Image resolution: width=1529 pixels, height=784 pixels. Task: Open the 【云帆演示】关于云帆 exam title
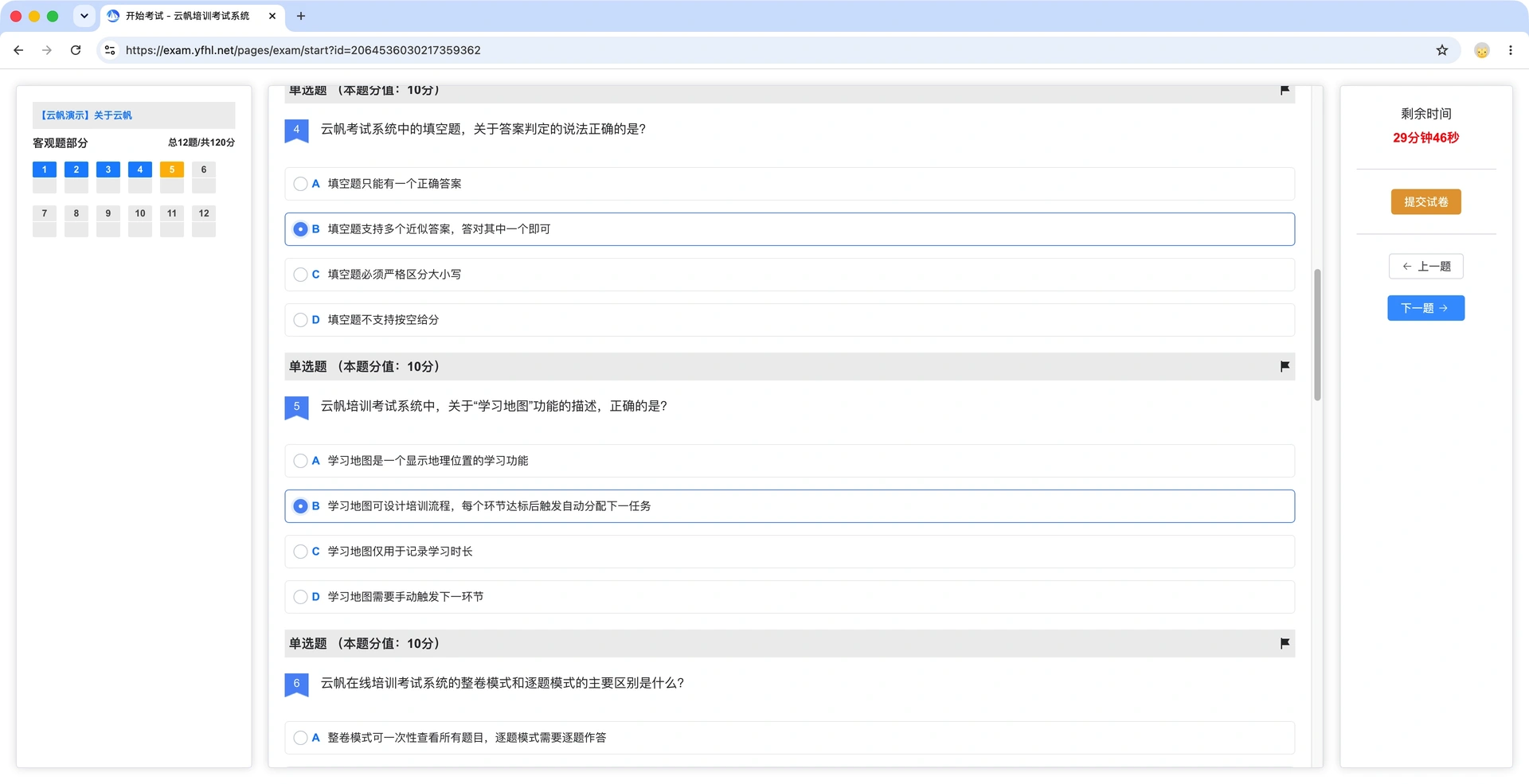86,115
